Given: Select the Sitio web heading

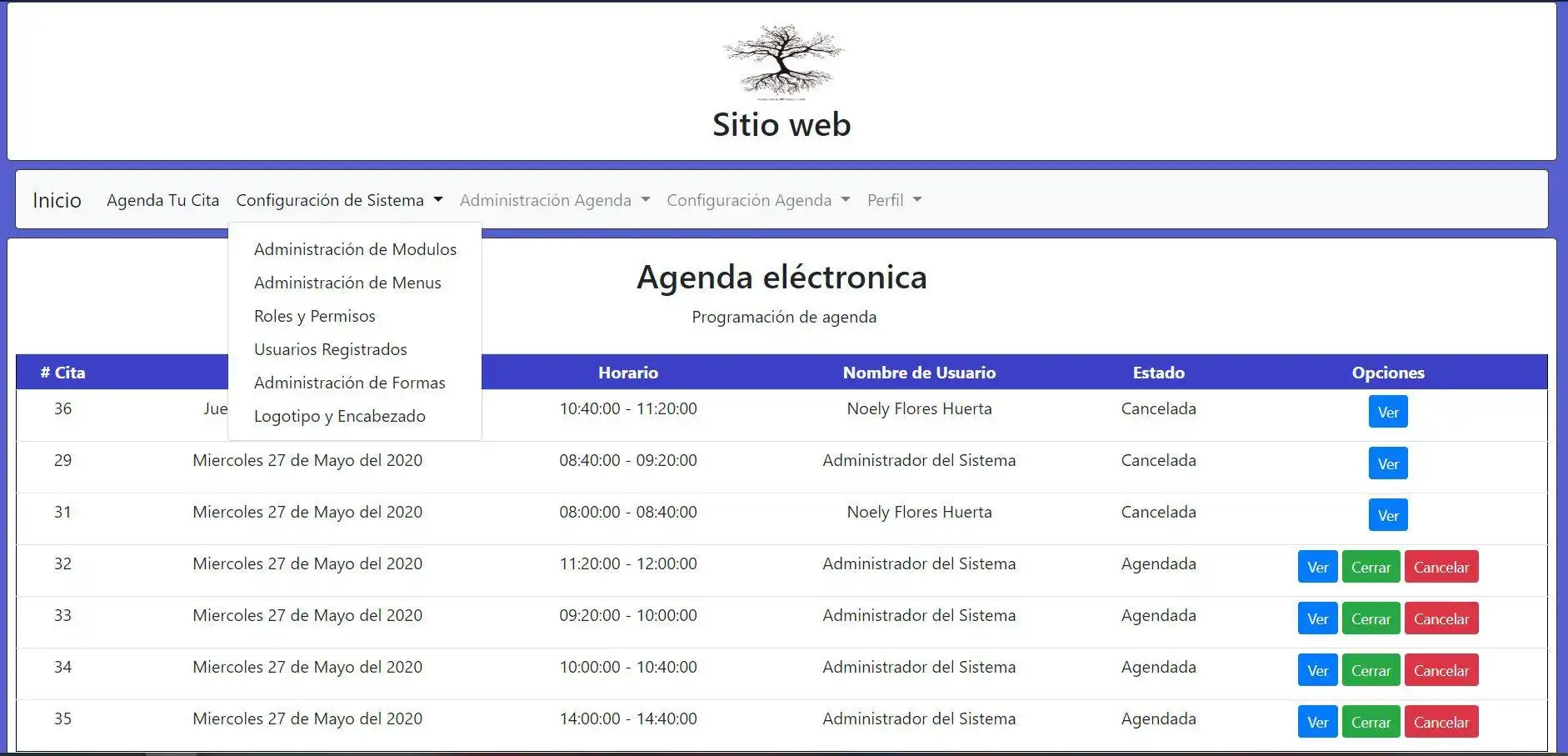Looking at the screenshot, I should tap(782, 124).
